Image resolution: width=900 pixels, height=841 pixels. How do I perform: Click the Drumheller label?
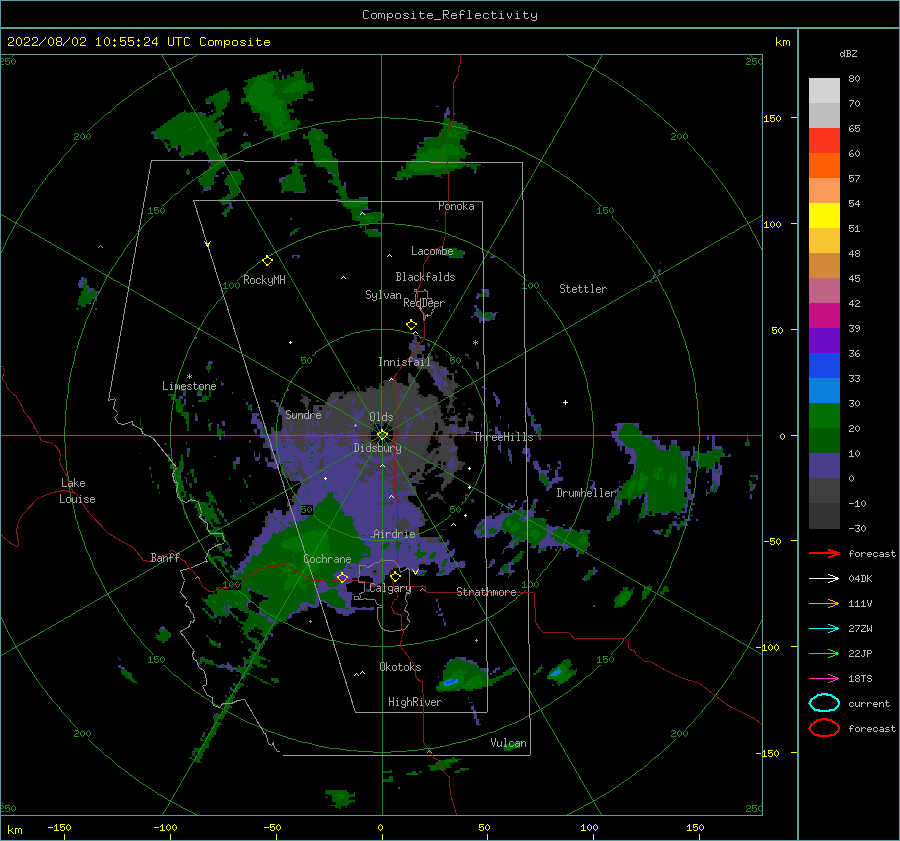click(586, 493)
